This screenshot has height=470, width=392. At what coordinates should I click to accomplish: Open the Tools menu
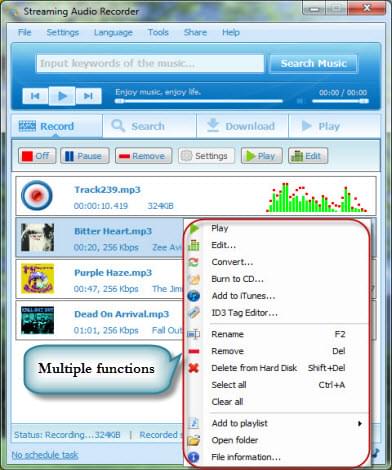[x=158, y=32]
